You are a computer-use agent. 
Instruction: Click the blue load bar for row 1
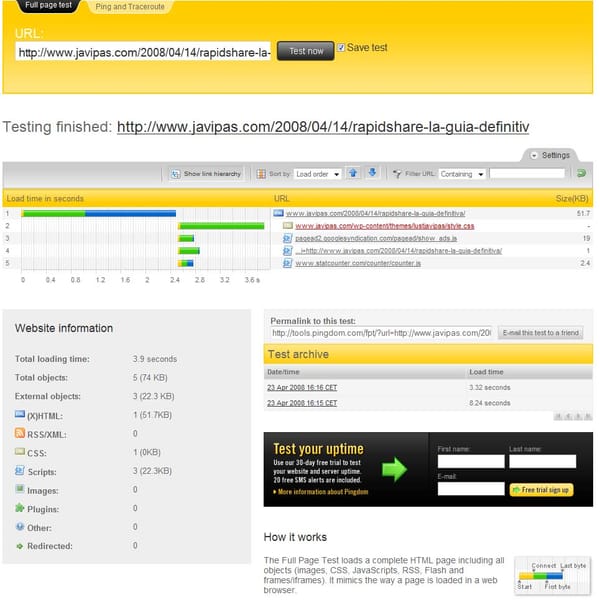[130, 213]
